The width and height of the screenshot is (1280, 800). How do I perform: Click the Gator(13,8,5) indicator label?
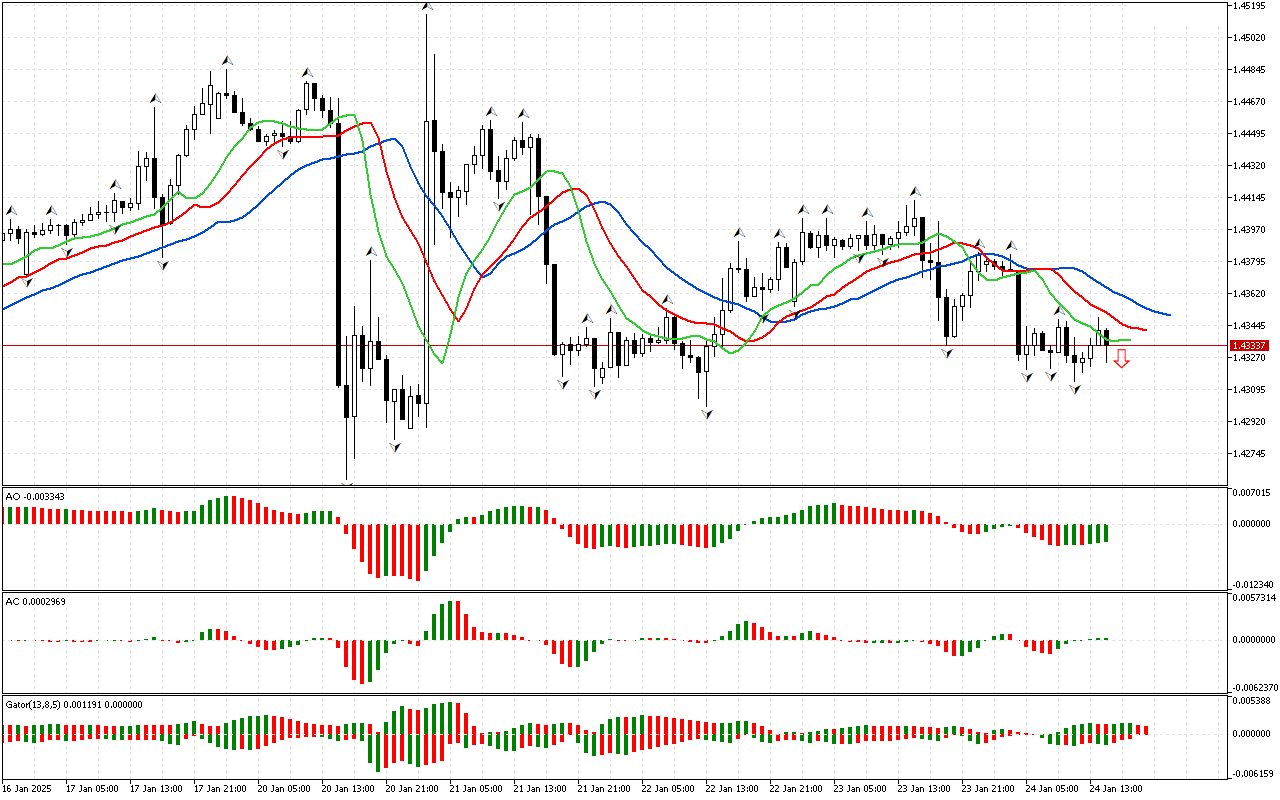point(74,704)
